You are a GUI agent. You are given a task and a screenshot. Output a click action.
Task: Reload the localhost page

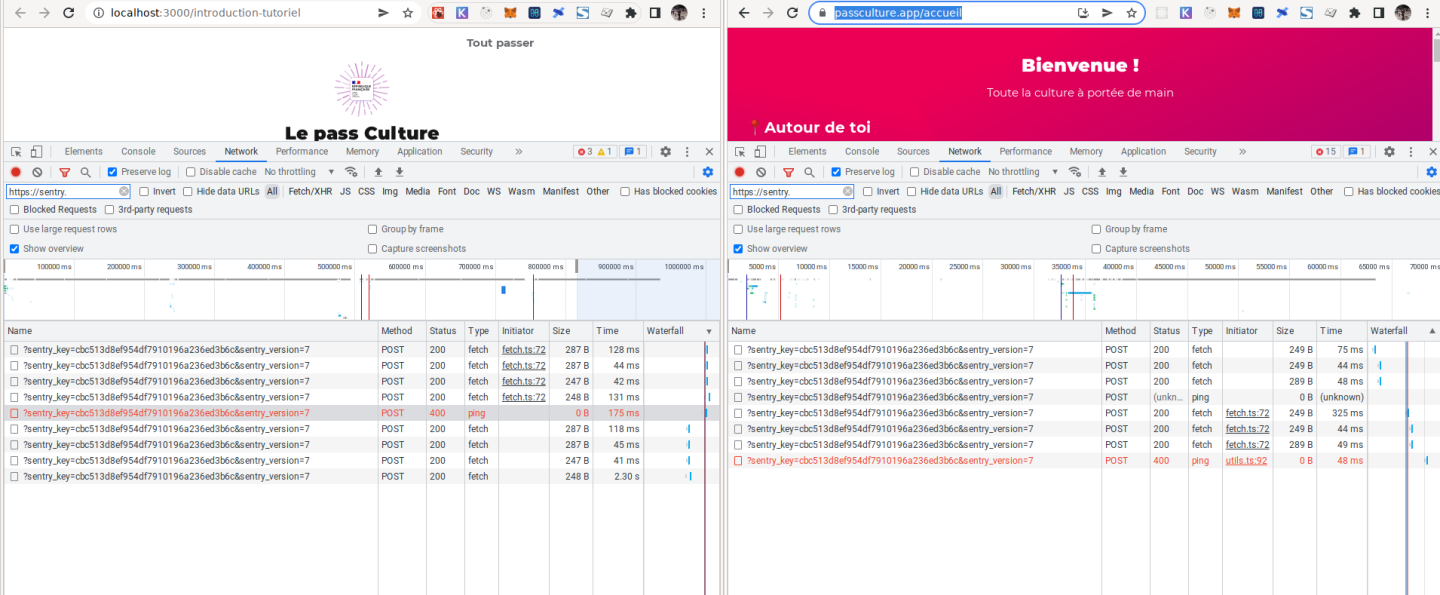[x=68, y=13]
